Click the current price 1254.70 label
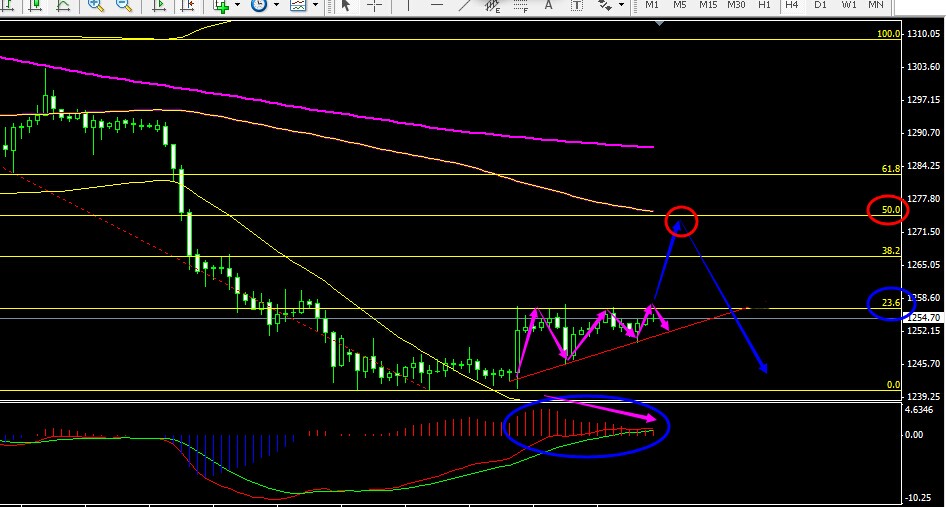 (x=924, y=317)
